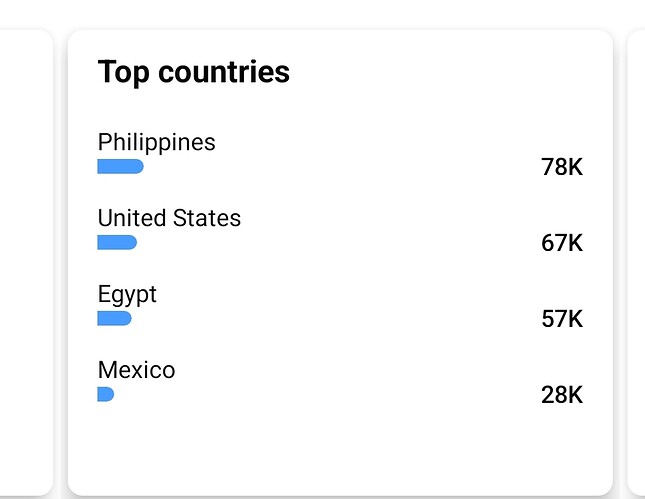
Task: Click the 28K value for Mexico
Action: point(562,395)
